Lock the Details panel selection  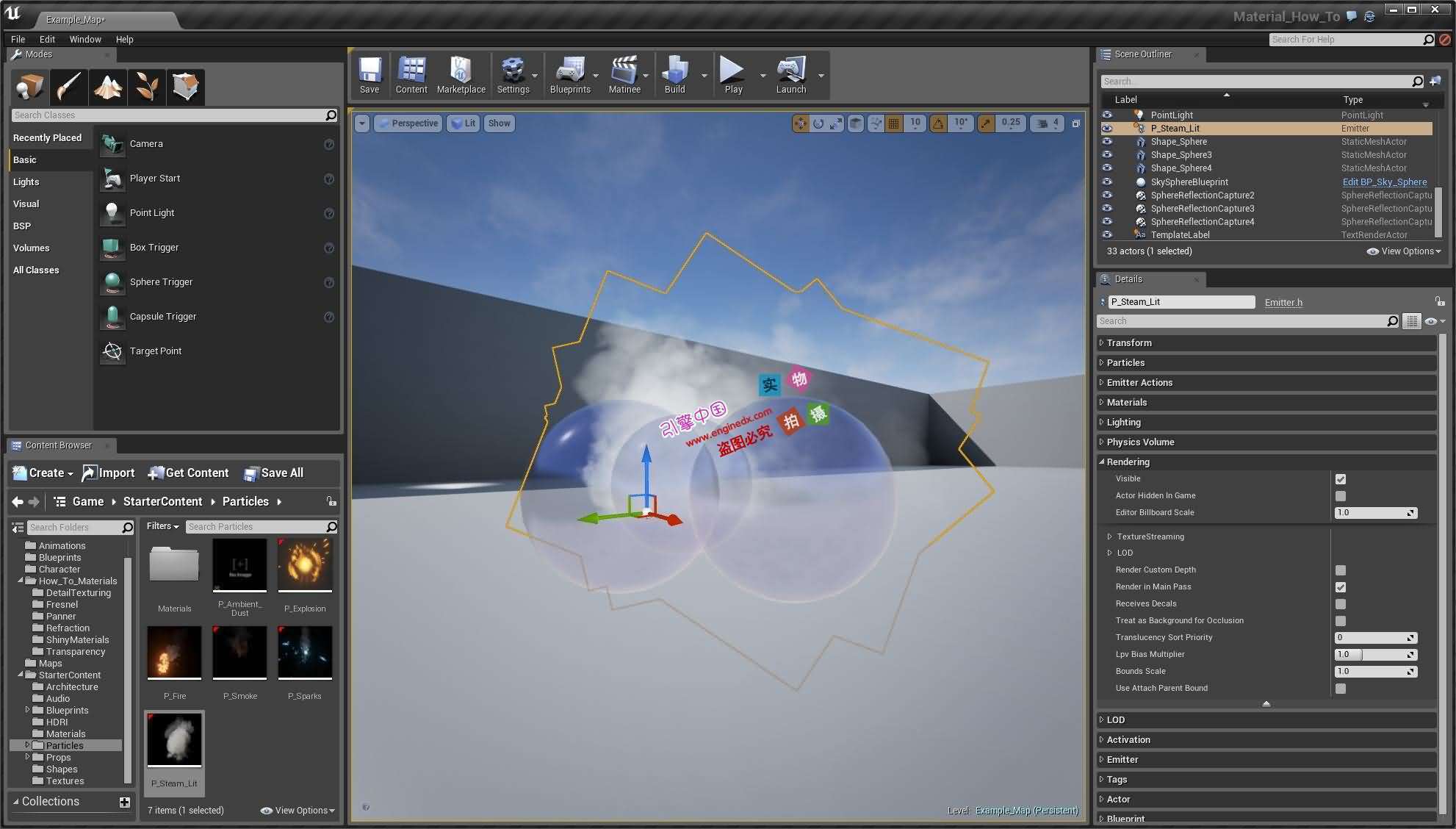[x=1440, y=301]
